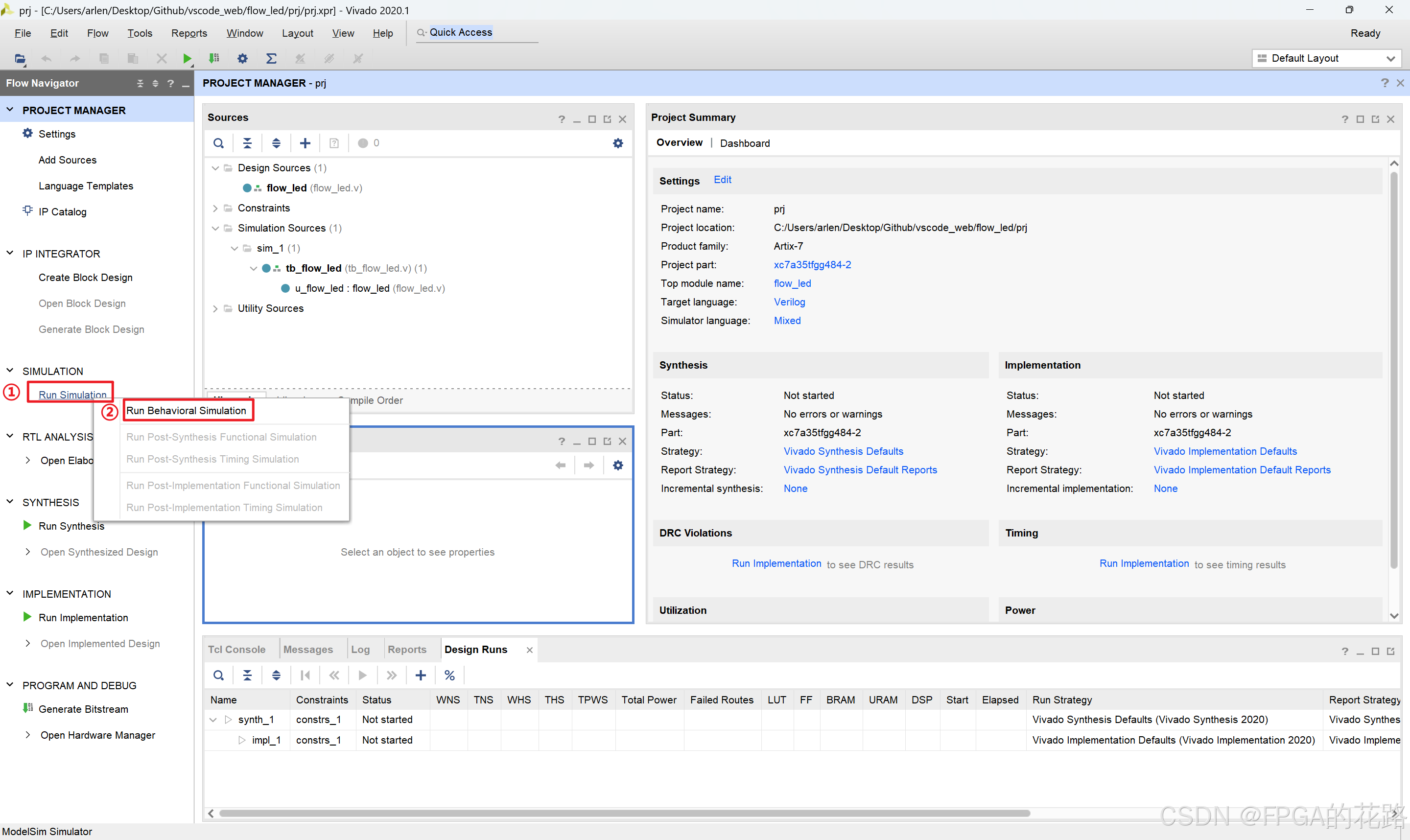Click Generate Bitstream in Flow Navigator

coord(83,709)
